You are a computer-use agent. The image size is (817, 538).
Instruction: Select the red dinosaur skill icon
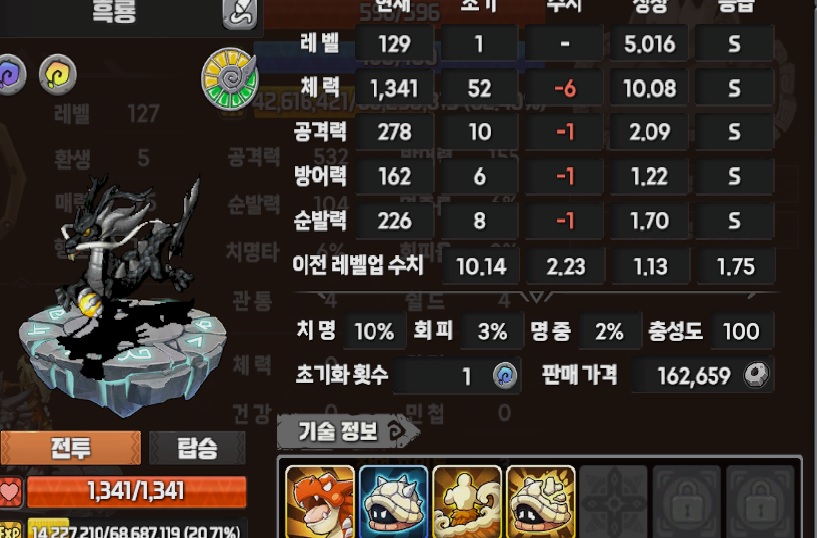(320, 502)
